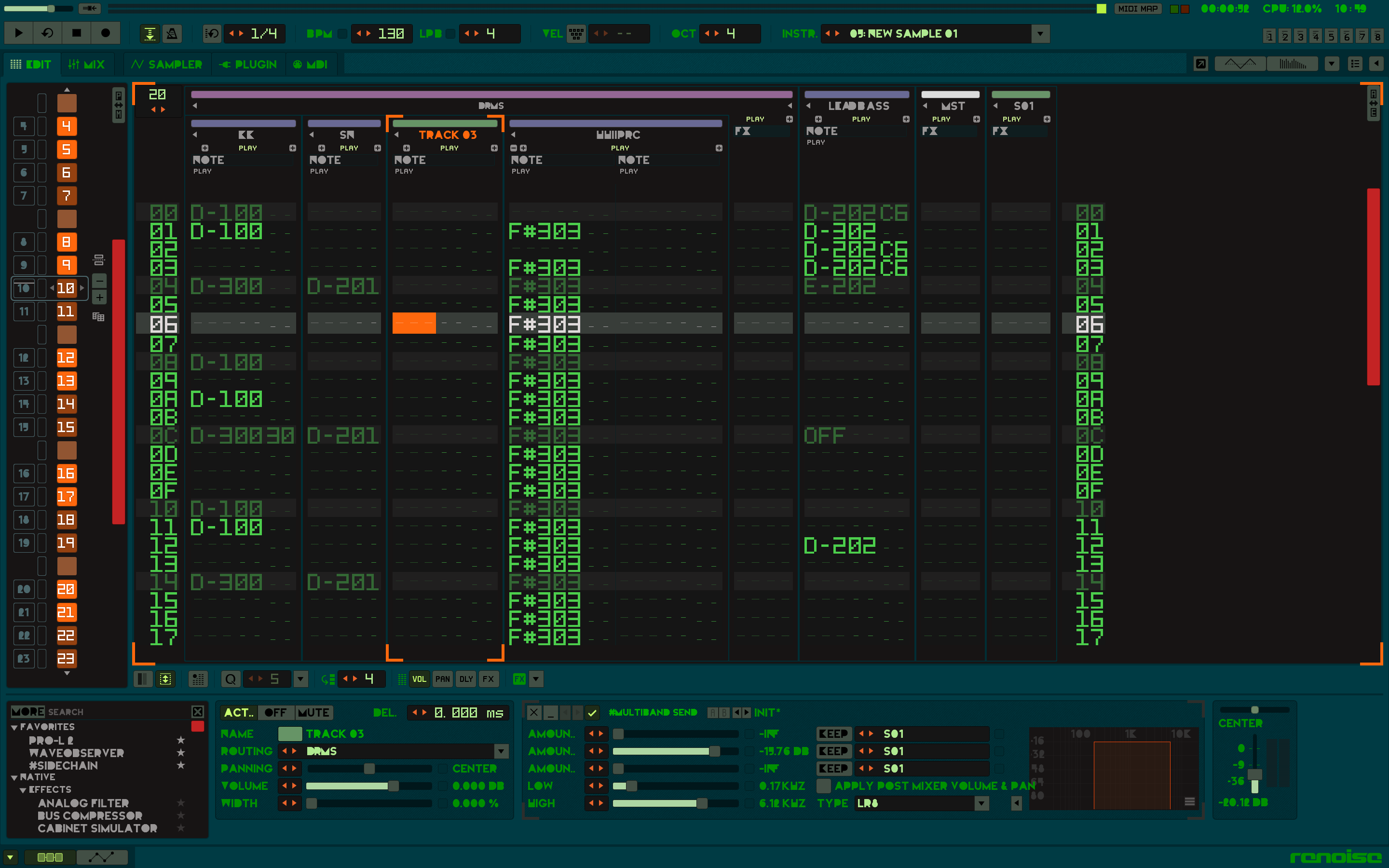Toggle the metronome icon
This screenshot has height=868, width=1389.
coord(172,34)
